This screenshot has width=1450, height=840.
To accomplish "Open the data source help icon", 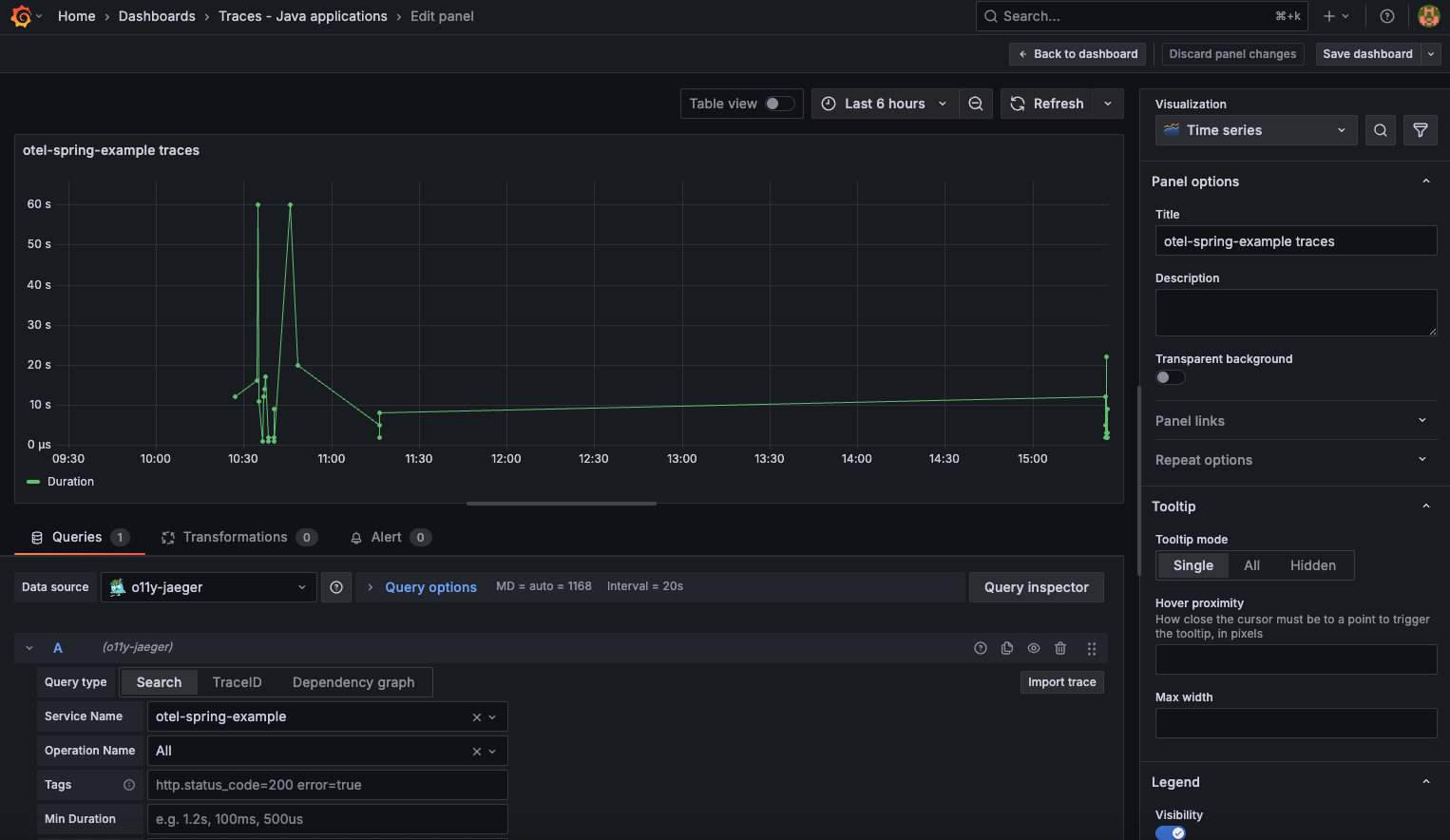I will tap(336, 587).
